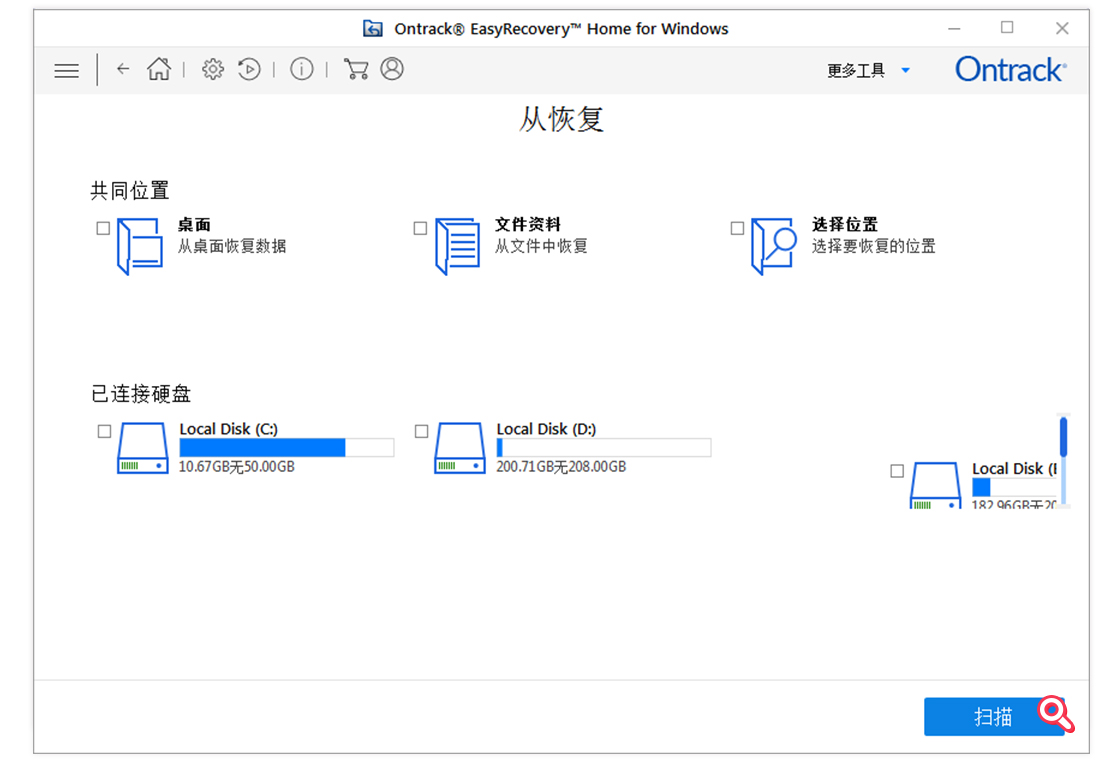This screenshot has width=1120, height=770.
Task: Click the 从桌面恢复数据 description text
Action: pos(232,246)
